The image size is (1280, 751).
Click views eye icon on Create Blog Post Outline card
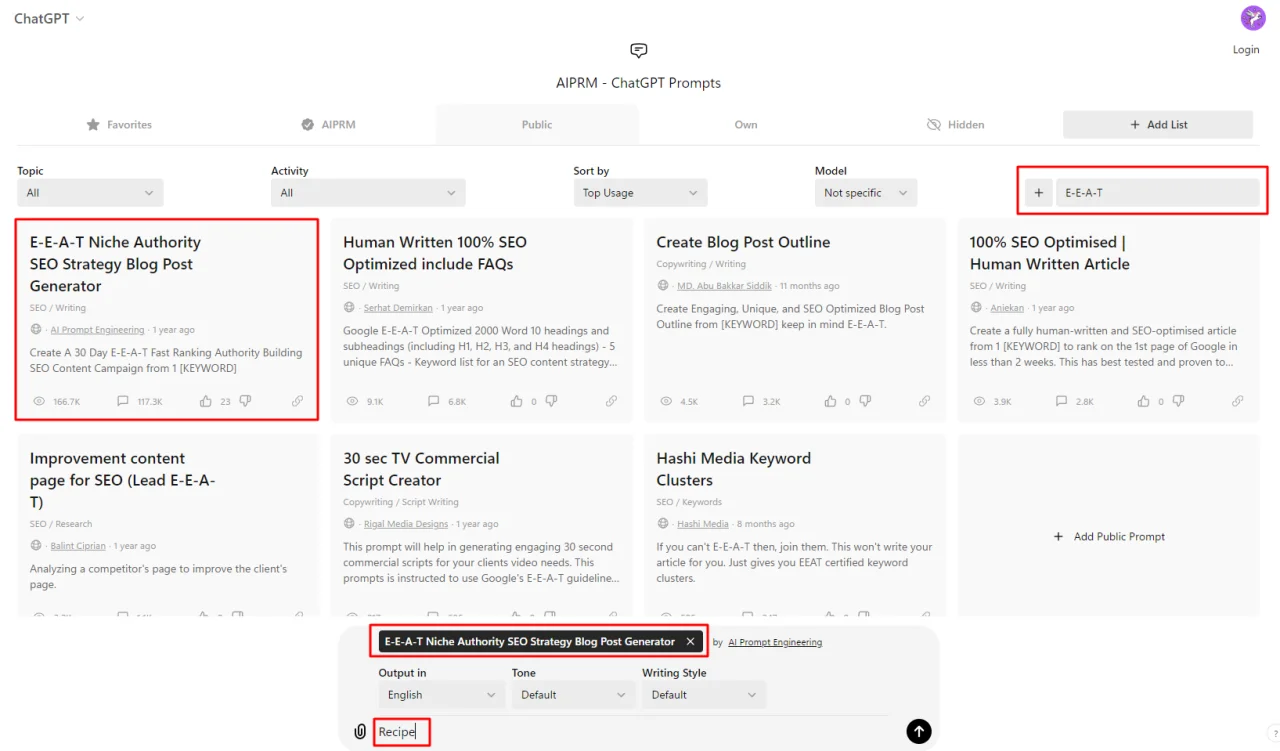click(667, 401)
